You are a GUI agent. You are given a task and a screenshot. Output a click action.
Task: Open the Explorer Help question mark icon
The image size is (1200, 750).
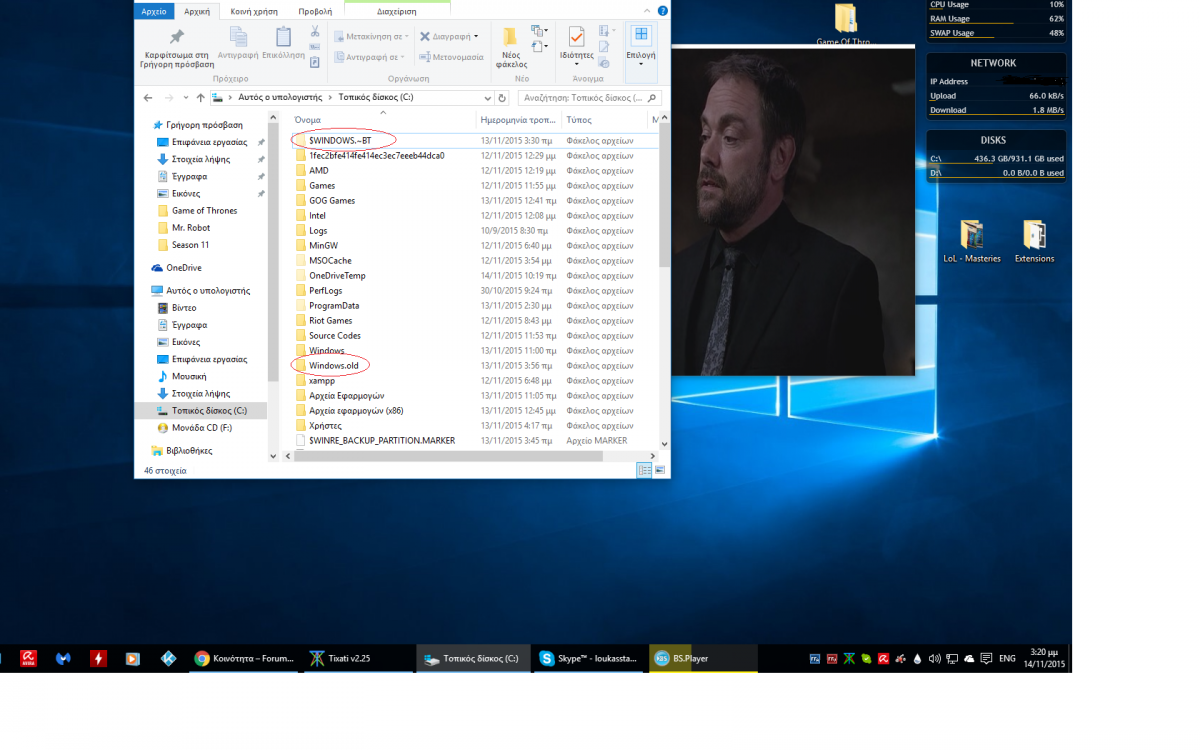click(x=661, y=11)
